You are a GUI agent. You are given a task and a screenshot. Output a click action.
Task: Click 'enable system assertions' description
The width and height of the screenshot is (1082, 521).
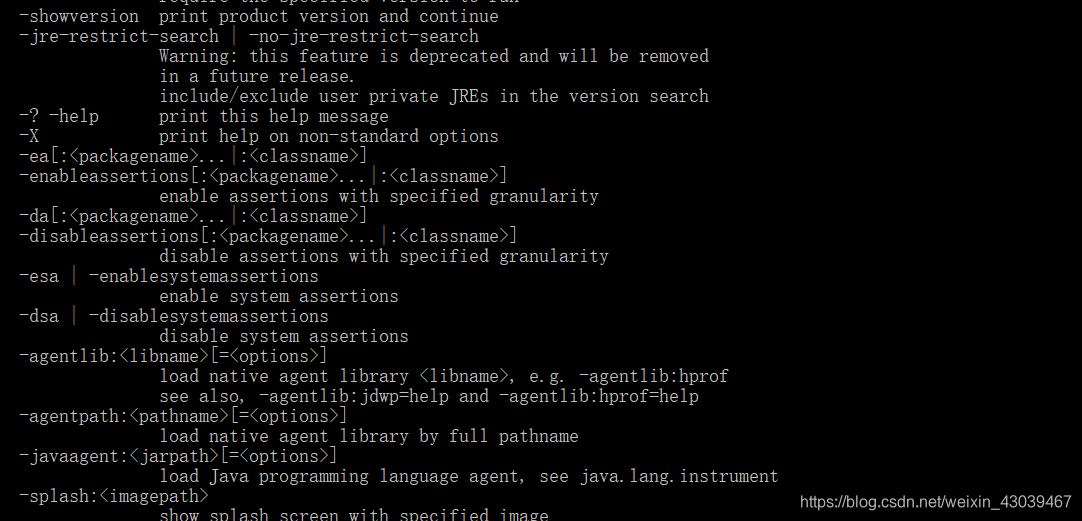click(x=279, y=296)
